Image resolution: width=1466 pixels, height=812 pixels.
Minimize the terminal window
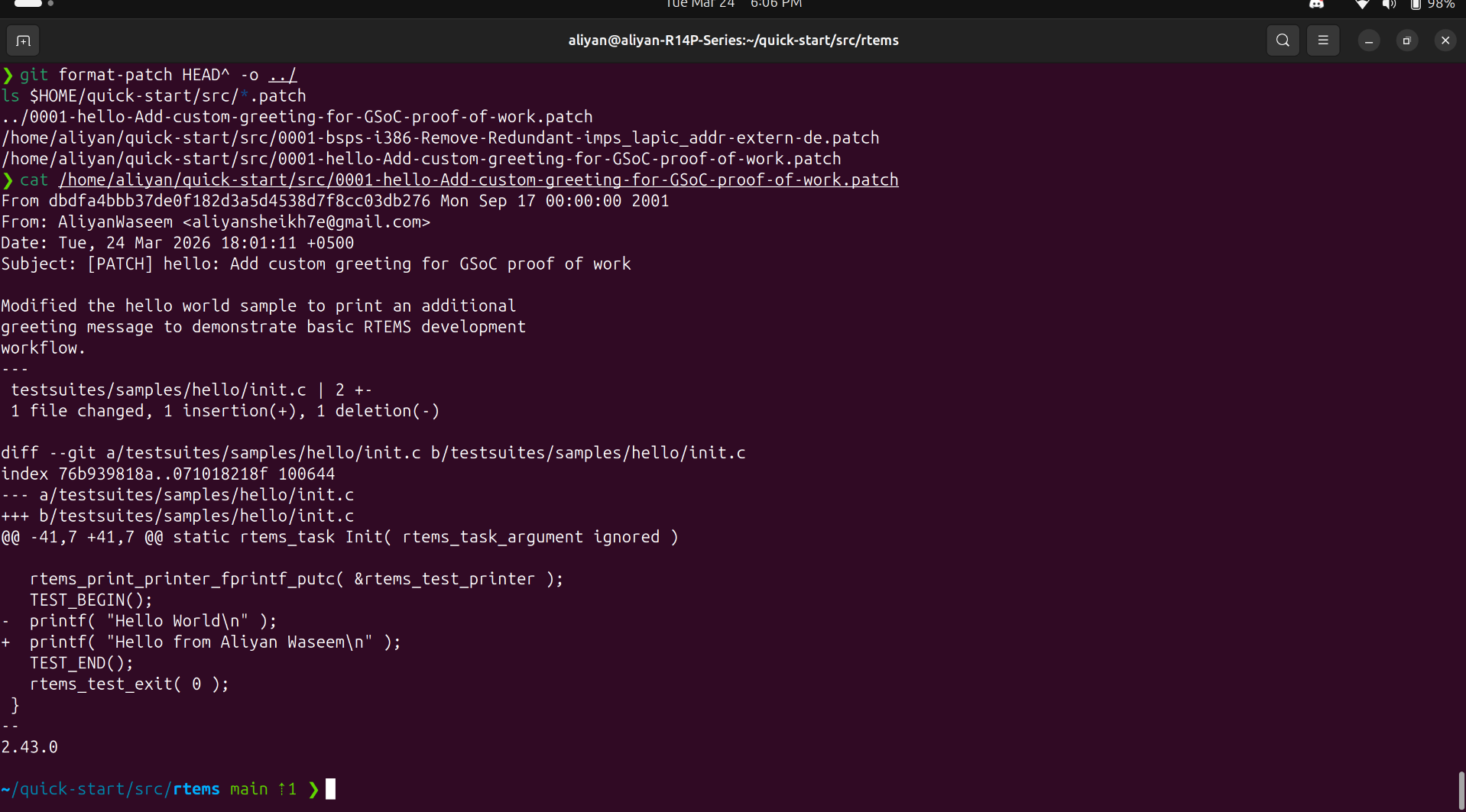(x=1369, y=40)
